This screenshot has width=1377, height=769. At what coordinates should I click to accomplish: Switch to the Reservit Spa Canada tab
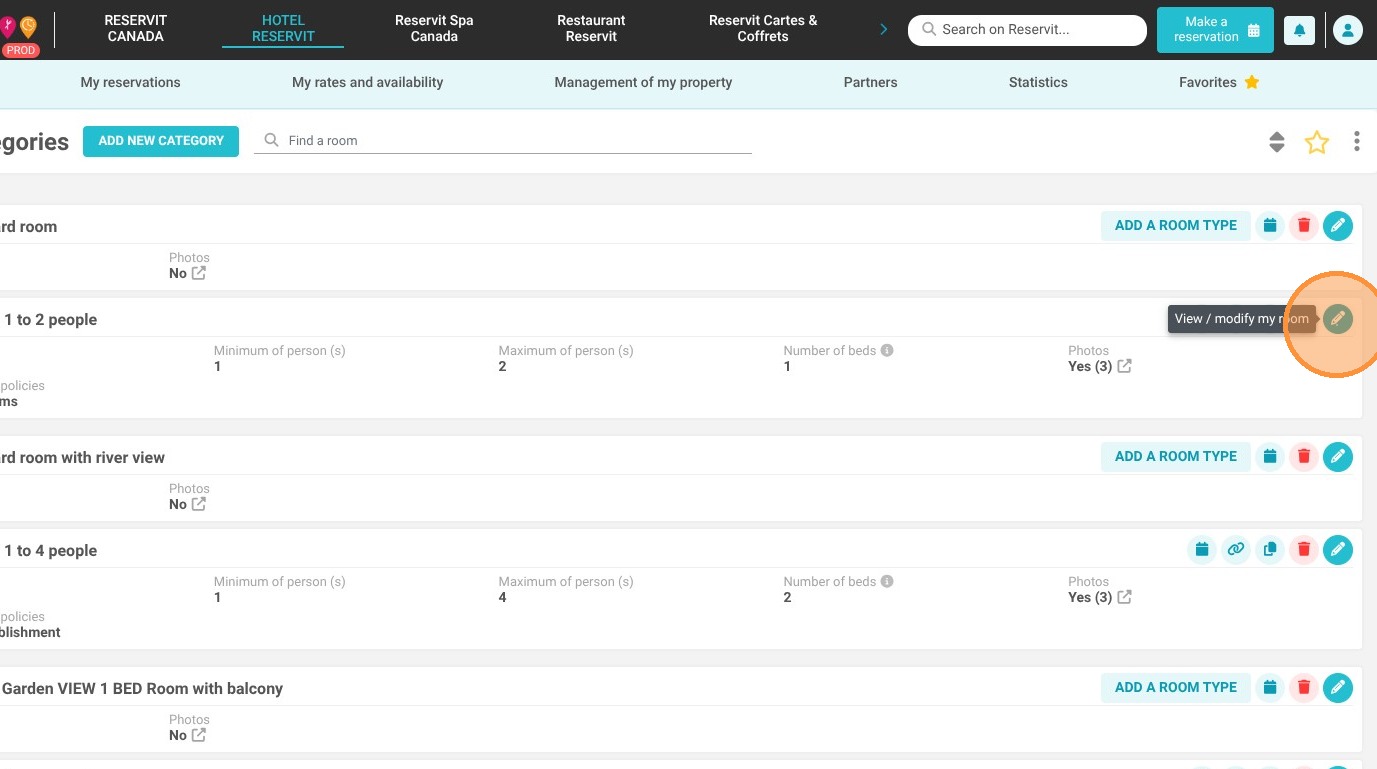pos(434,28)
